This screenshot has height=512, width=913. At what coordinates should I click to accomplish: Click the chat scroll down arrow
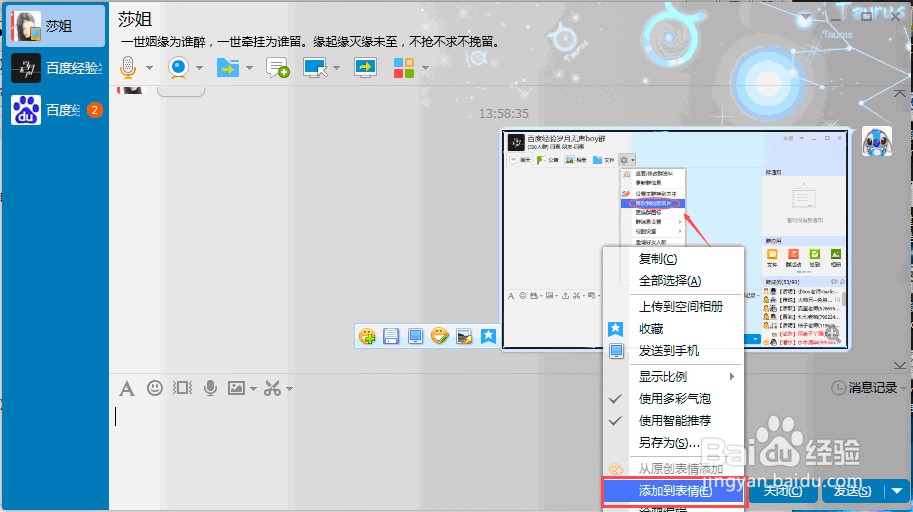tap(900, 365)
